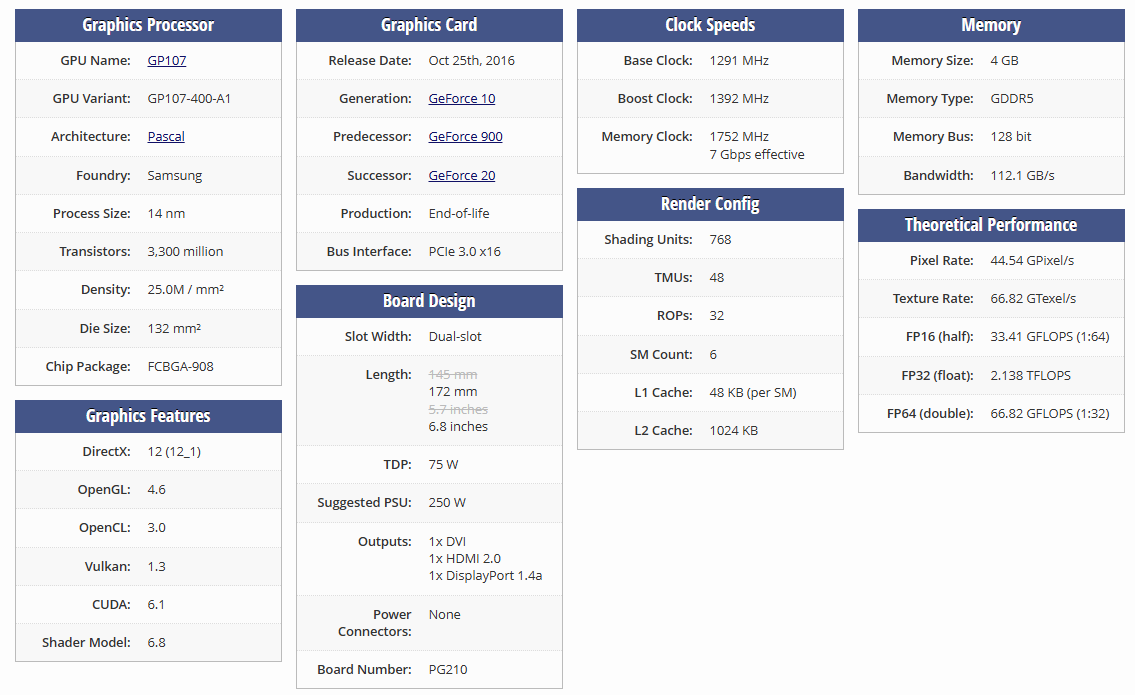Click the 4 GB memory size value
This screenshot has height=695, width=1135.
pos(1004,61)
